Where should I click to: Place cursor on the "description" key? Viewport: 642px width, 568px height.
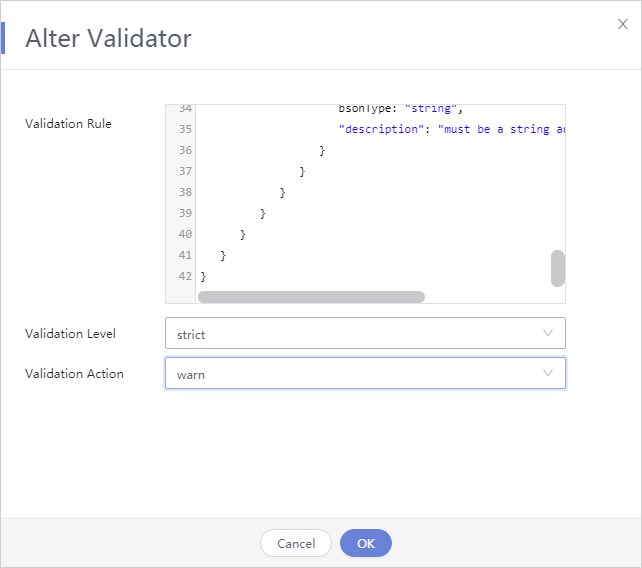coord(382,129)
